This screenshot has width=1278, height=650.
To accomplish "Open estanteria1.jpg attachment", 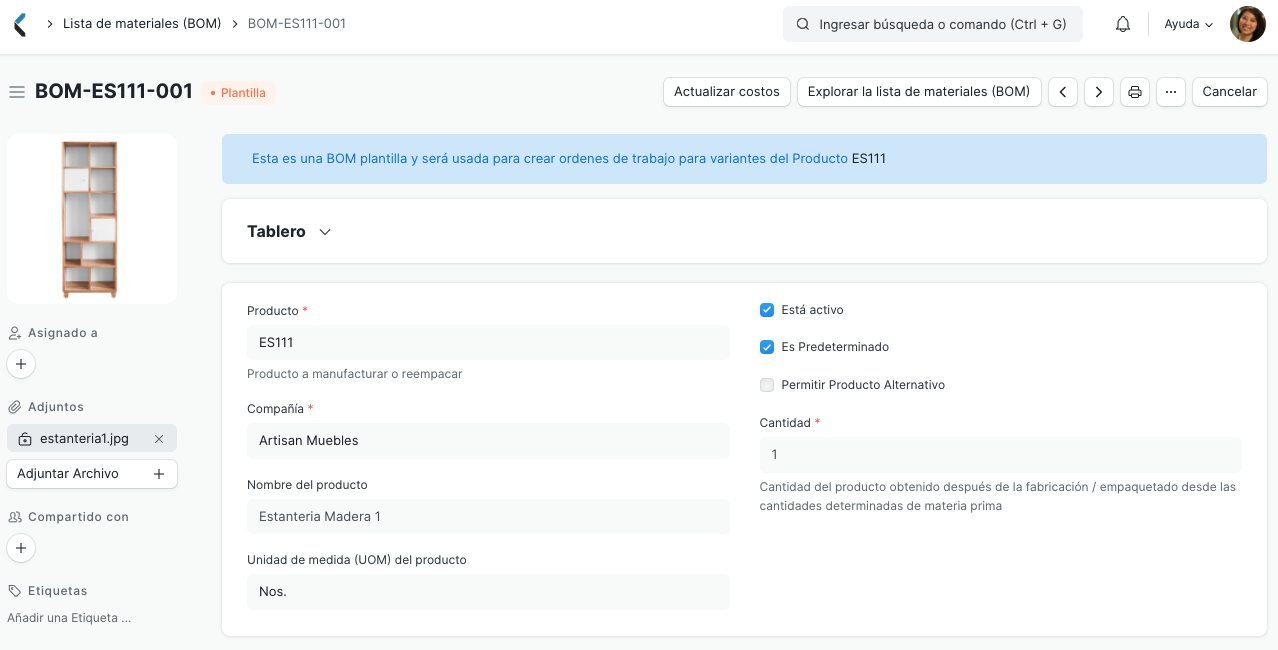I will tap(84, 439).
